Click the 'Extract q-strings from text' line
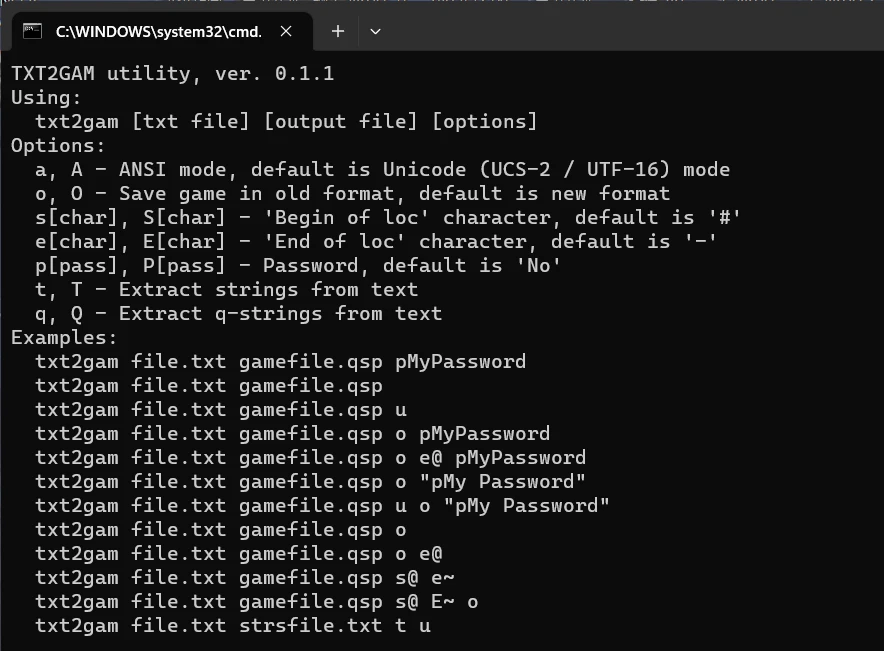 [238, 314]
